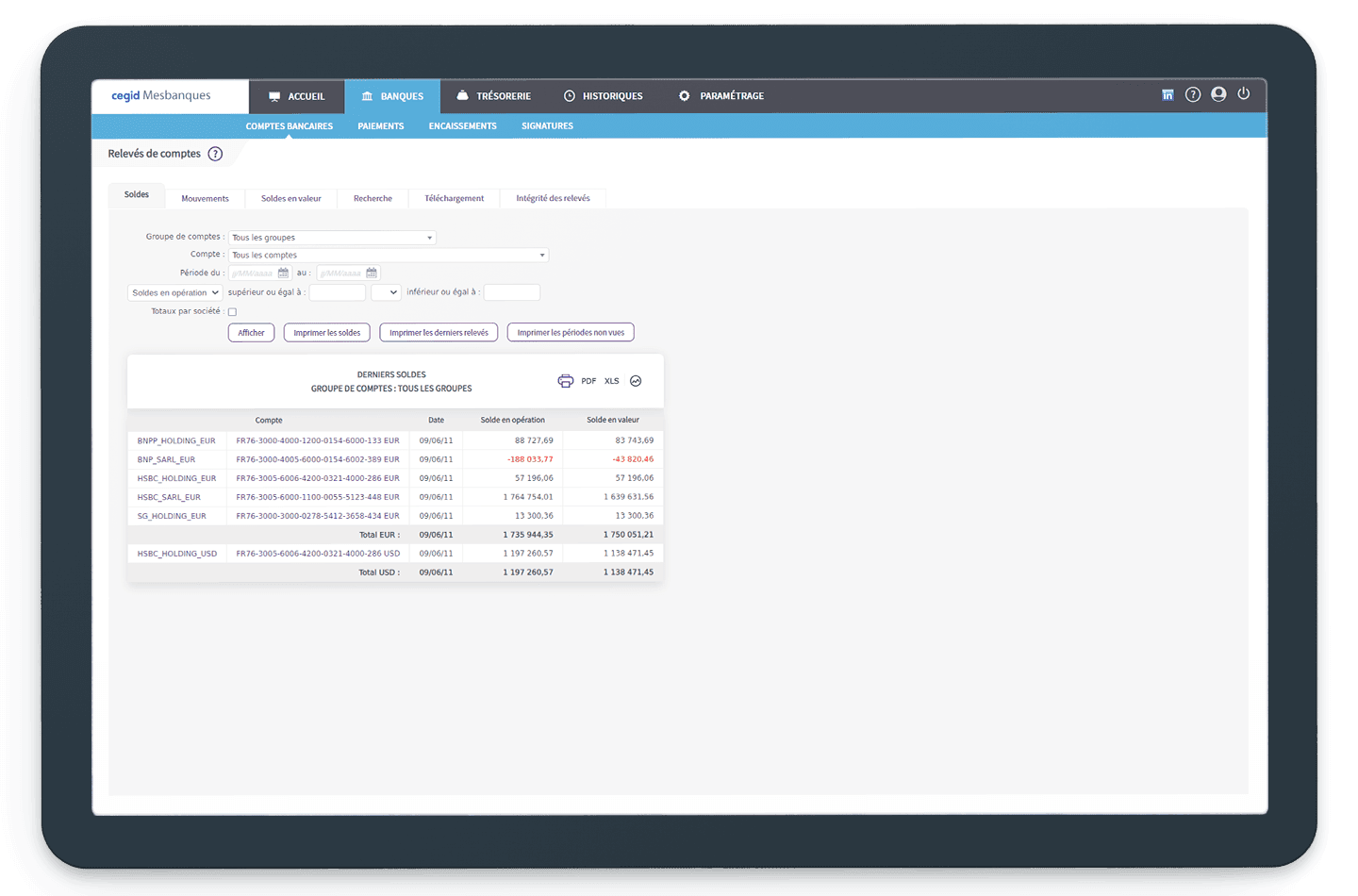Open calendar picker for the 'au' date
1358x896 pixels.
point(372,274)
